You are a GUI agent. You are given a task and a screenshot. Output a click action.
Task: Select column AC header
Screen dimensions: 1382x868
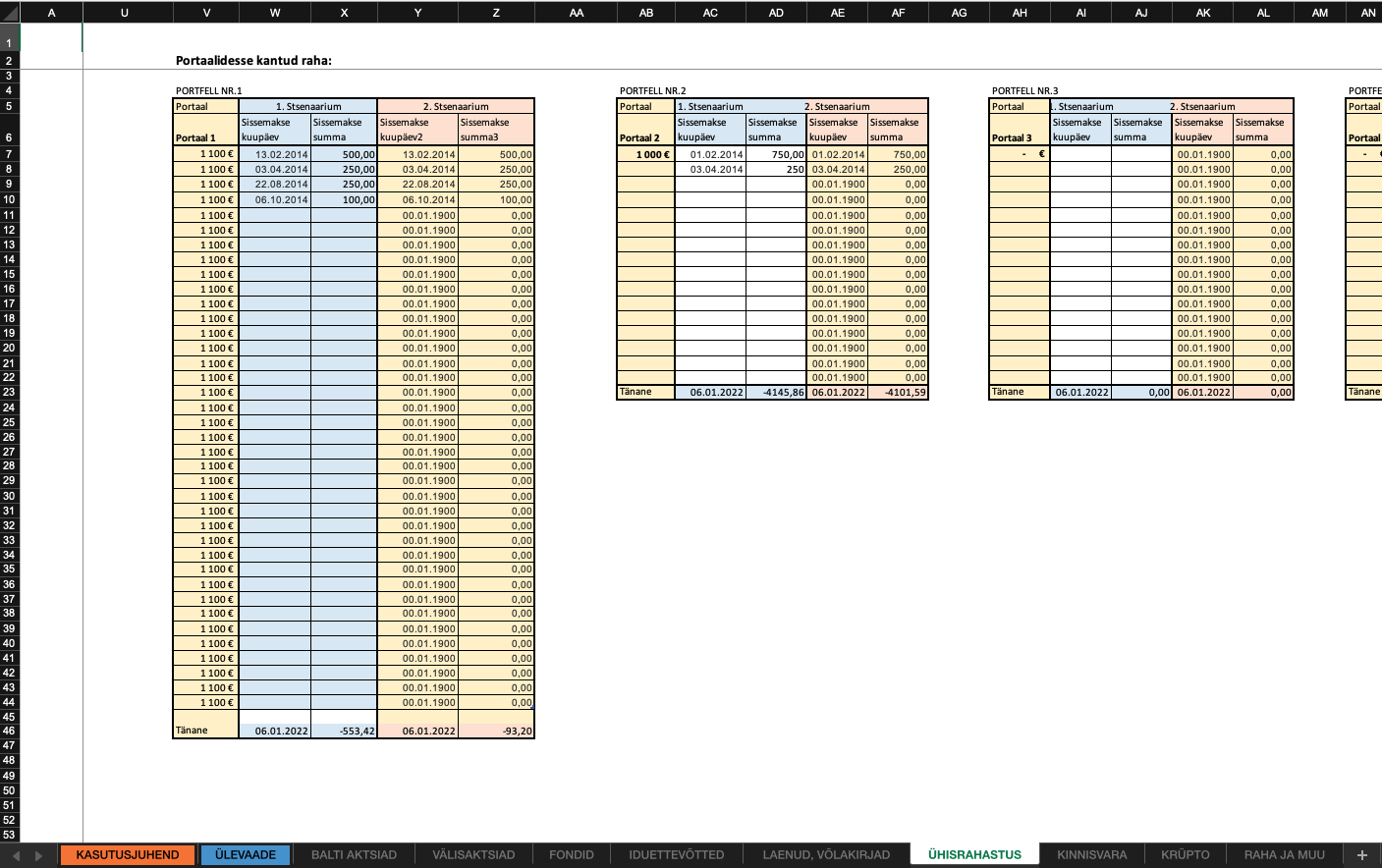(x=710, y=13)
